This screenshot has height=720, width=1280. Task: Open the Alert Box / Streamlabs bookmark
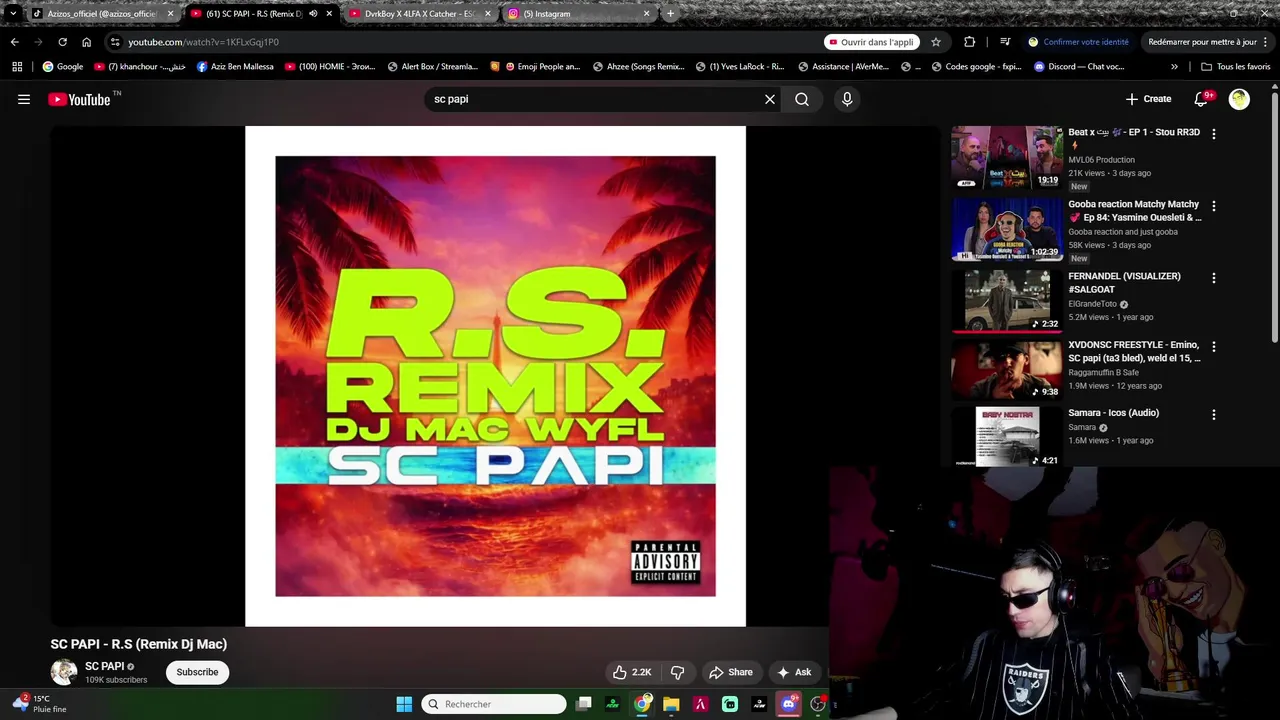433,67
